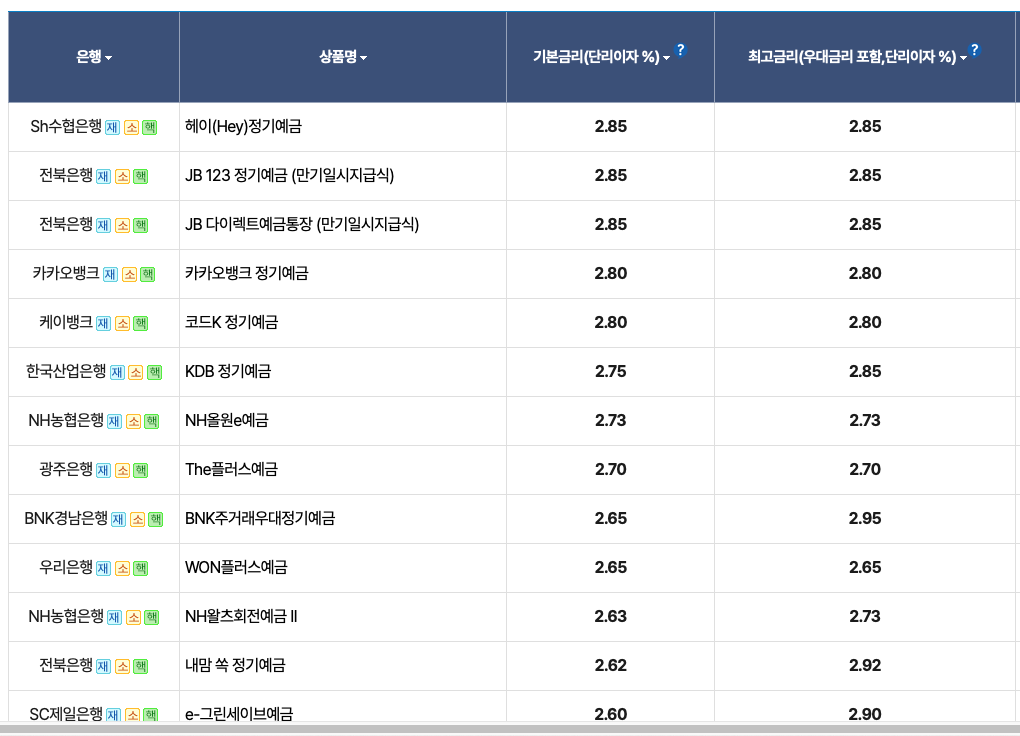
Task: Select product 헤이(Hey)정기예금
Action: point(243,126)
